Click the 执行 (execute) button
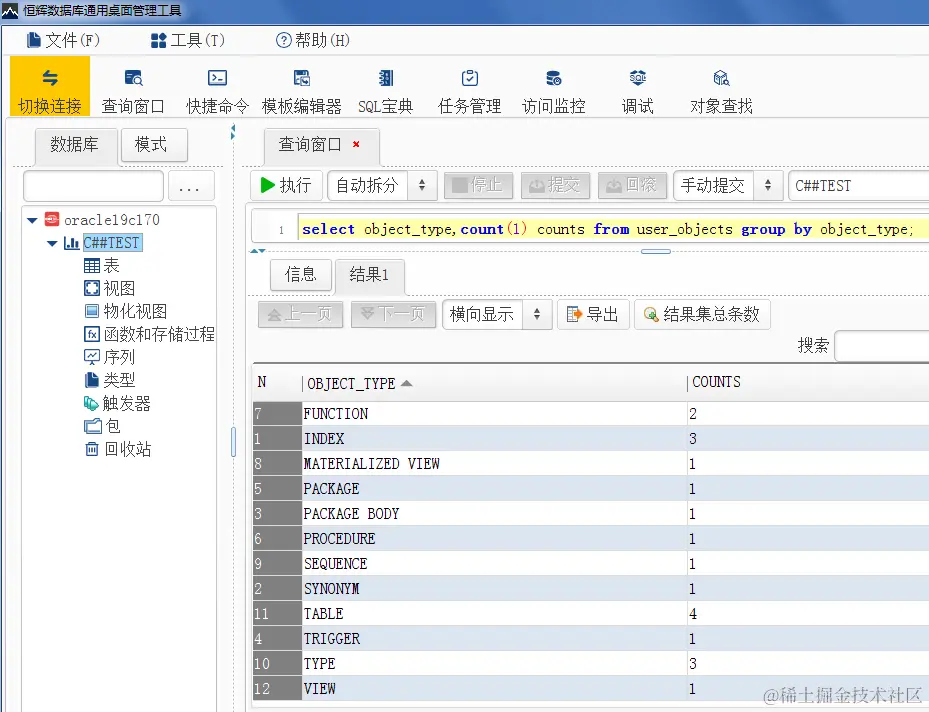 click(286, 185)
